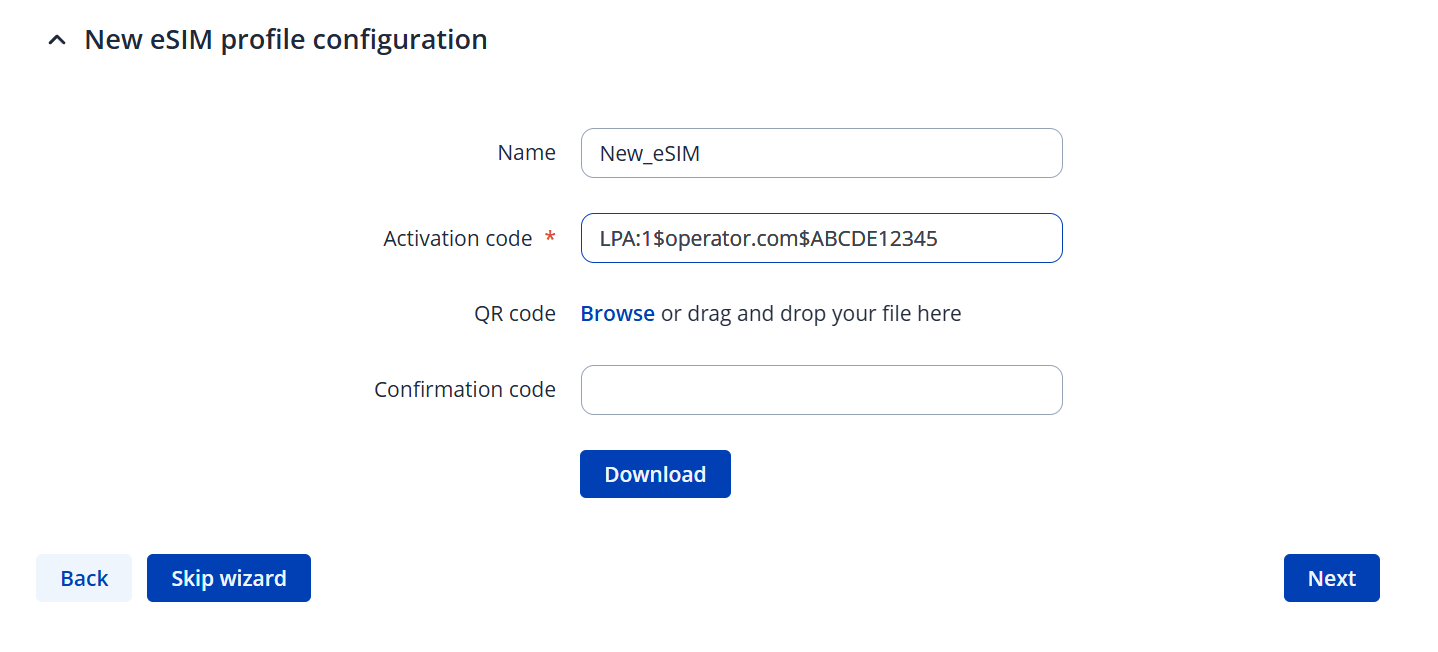This screenshot has height=652, width=1438.
Task: Click the New_eSIM text in Name field
Action: (649, 154)
